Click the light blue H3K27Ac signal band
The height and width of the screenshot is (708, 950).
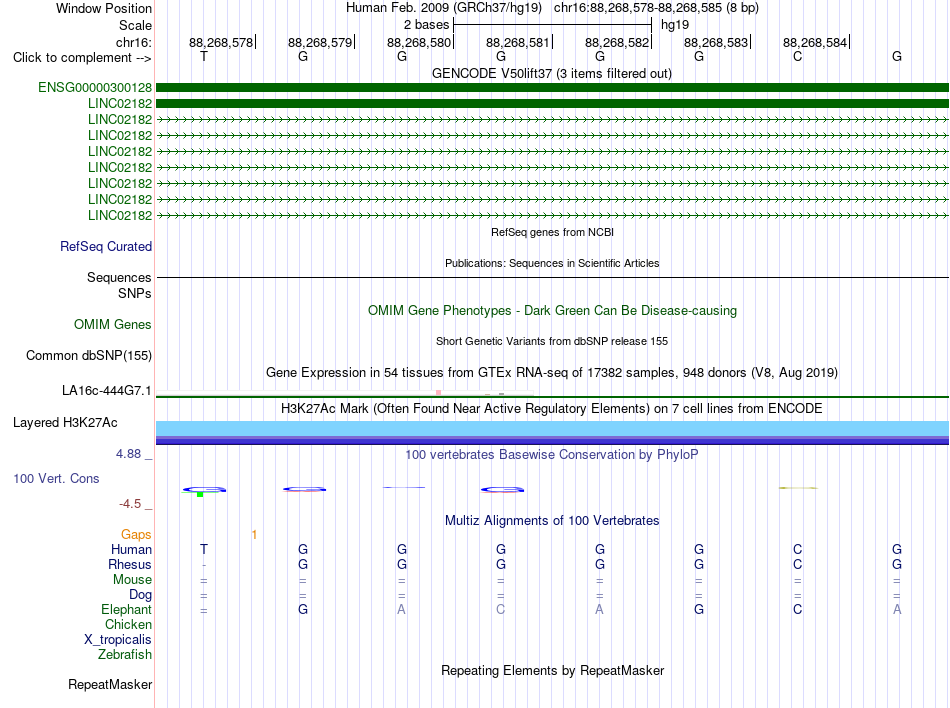(x=552, y=428)
